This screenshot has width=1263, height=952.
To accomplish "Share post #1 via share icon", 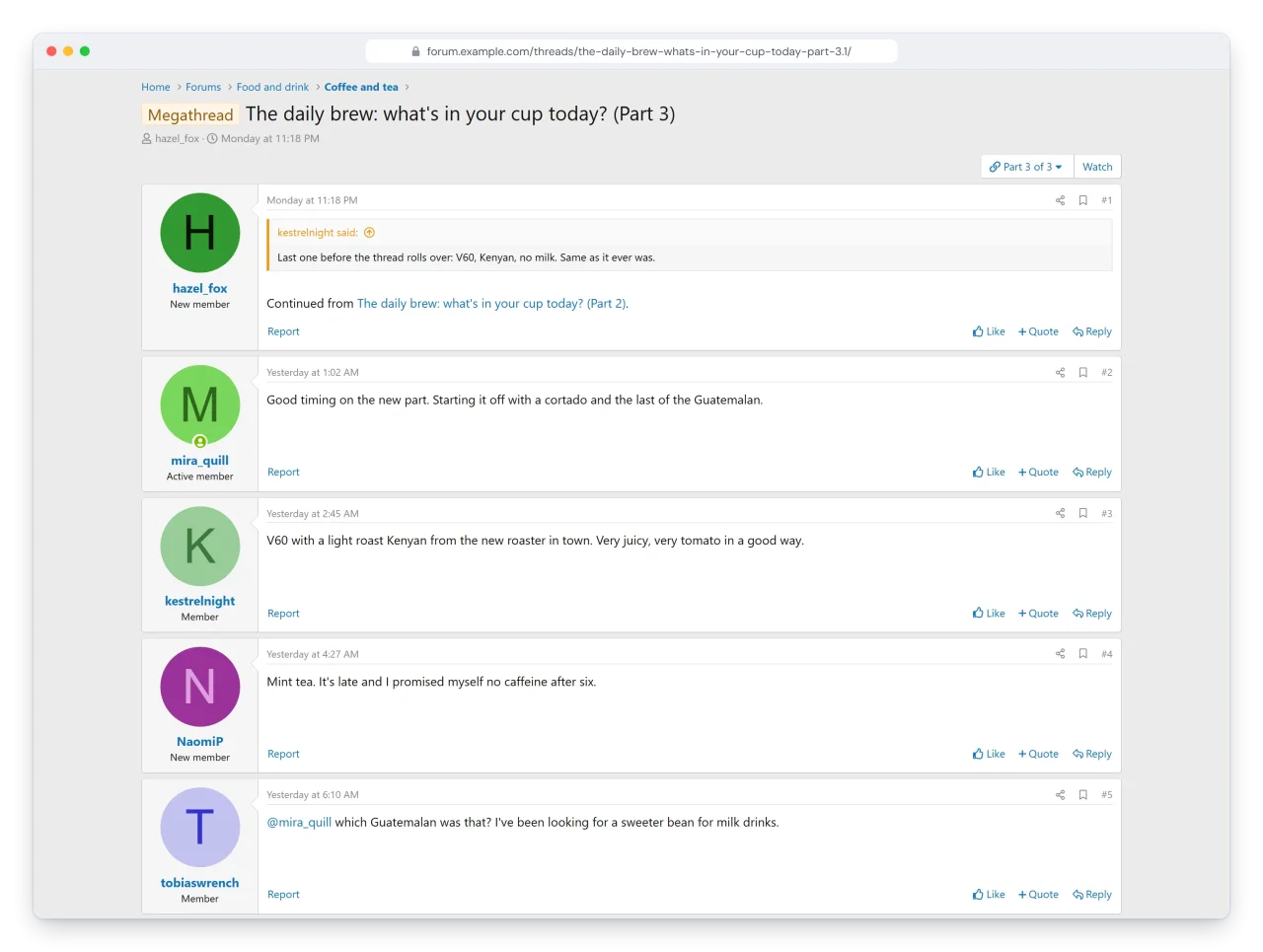I will pyautogui.click(x=1060, y=200).
